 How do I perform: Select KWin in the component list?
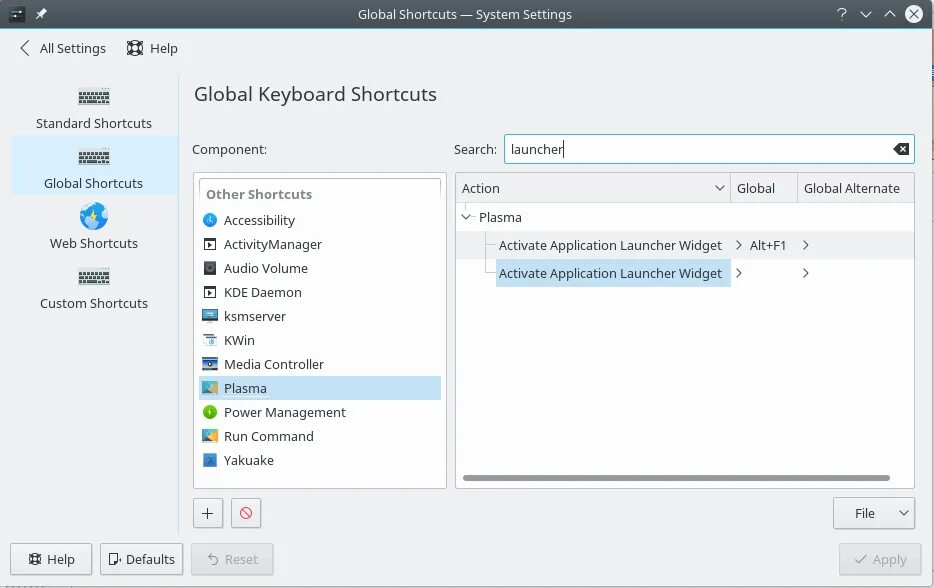pos(239,340)
